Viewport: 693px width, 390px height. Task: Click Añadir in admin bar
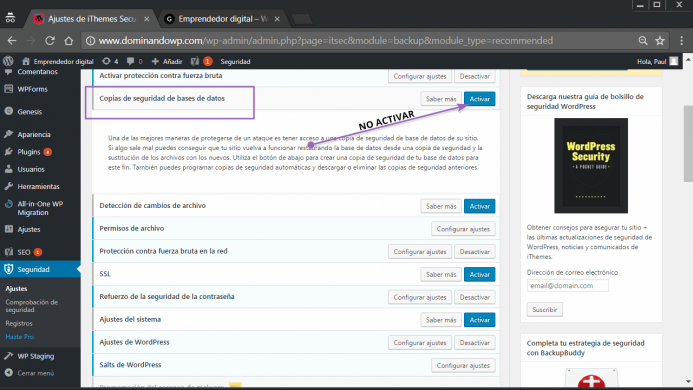point(167,61)
